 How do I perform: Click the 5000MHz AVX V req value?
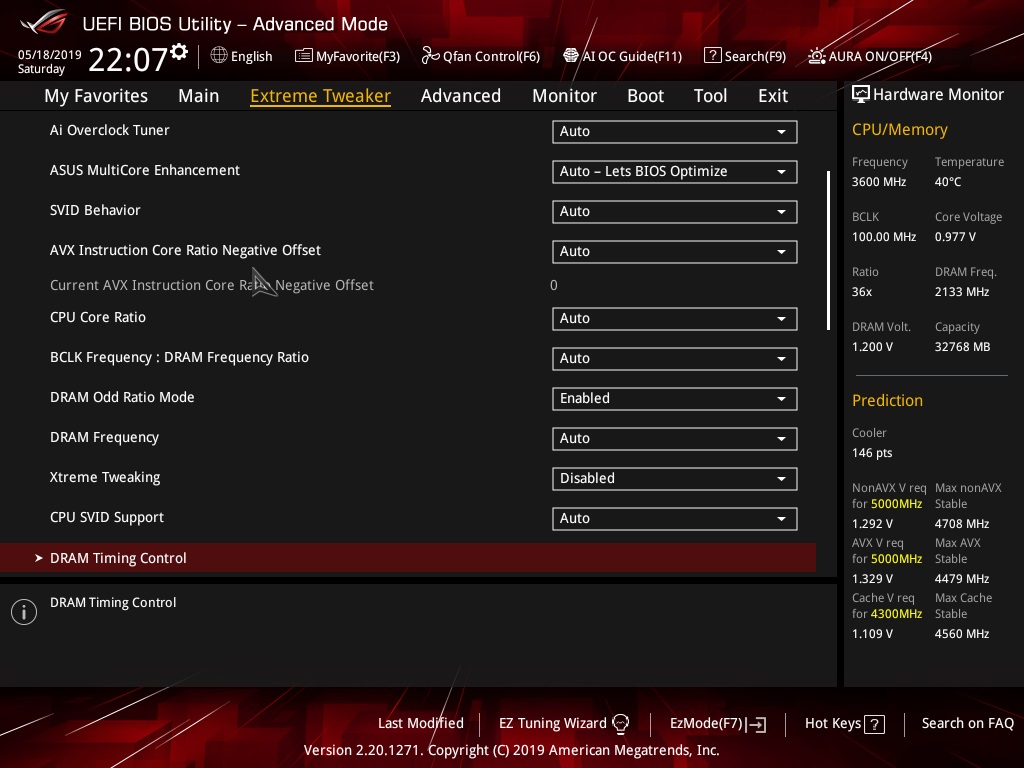[896, 559]
